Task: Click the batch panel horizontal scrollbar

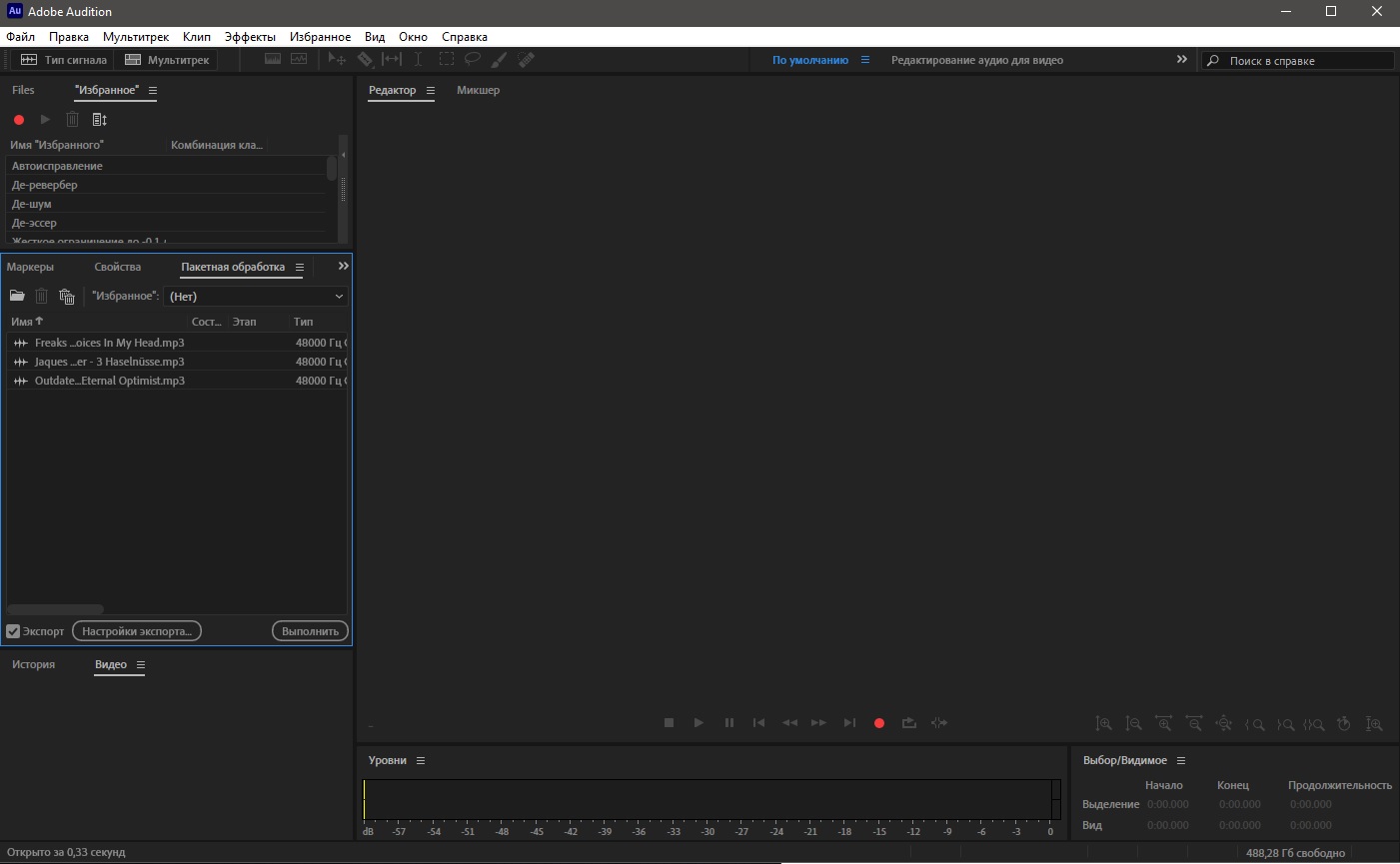Action: [55, 609]
